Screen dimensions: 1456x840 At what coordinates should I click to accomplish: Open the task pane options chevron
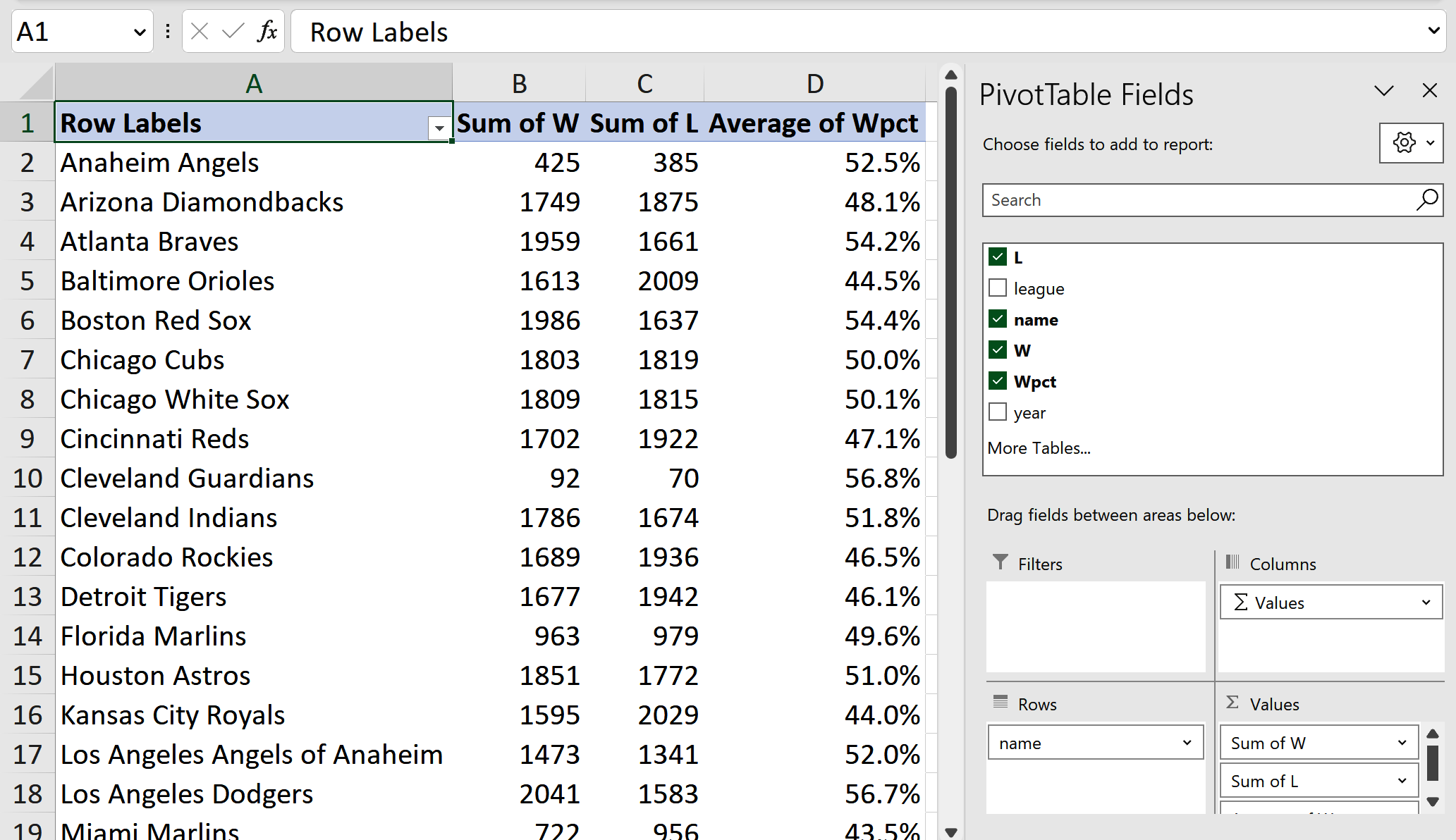1384,91
